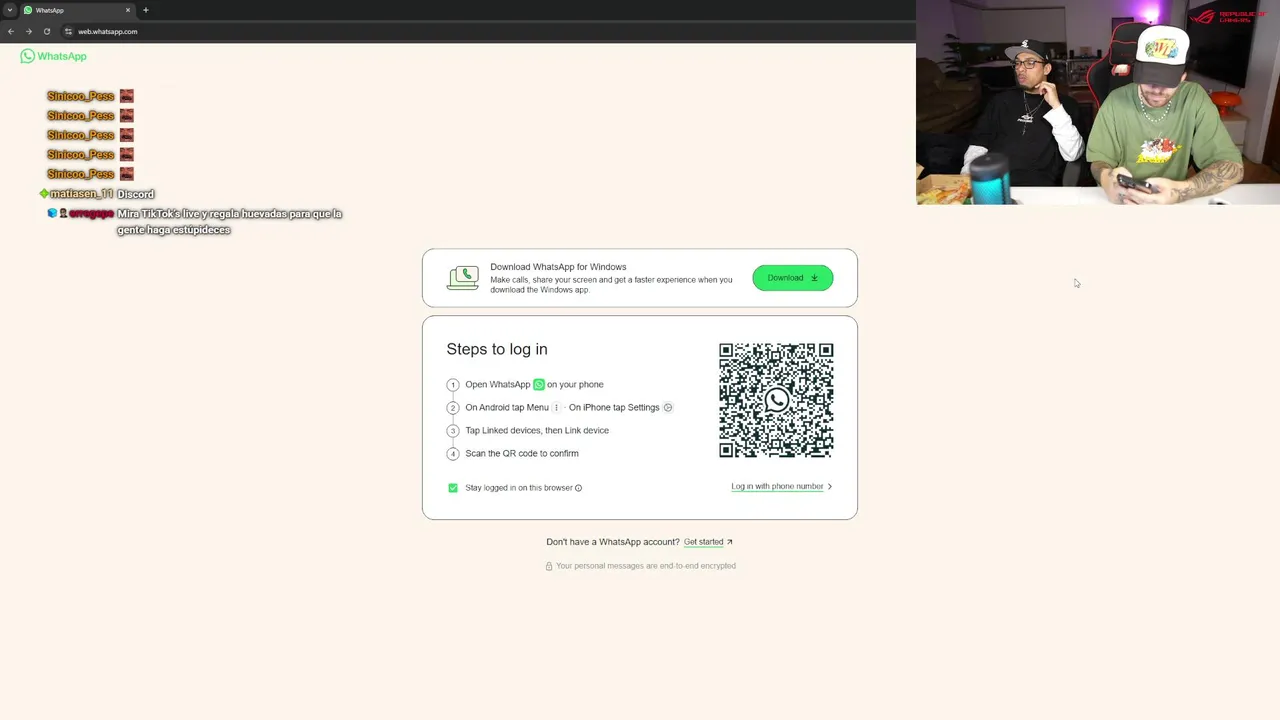Image resolution: width=1280 pixels, height=720 pixels.
Task: Click 'Download WhatsApp for Windows' title
Action: [x=558, y=267]
